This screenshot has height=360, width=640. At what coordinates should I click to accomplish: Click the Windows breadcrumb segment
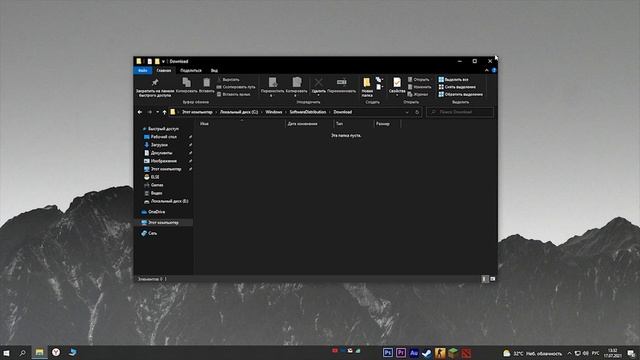point(273,112)
